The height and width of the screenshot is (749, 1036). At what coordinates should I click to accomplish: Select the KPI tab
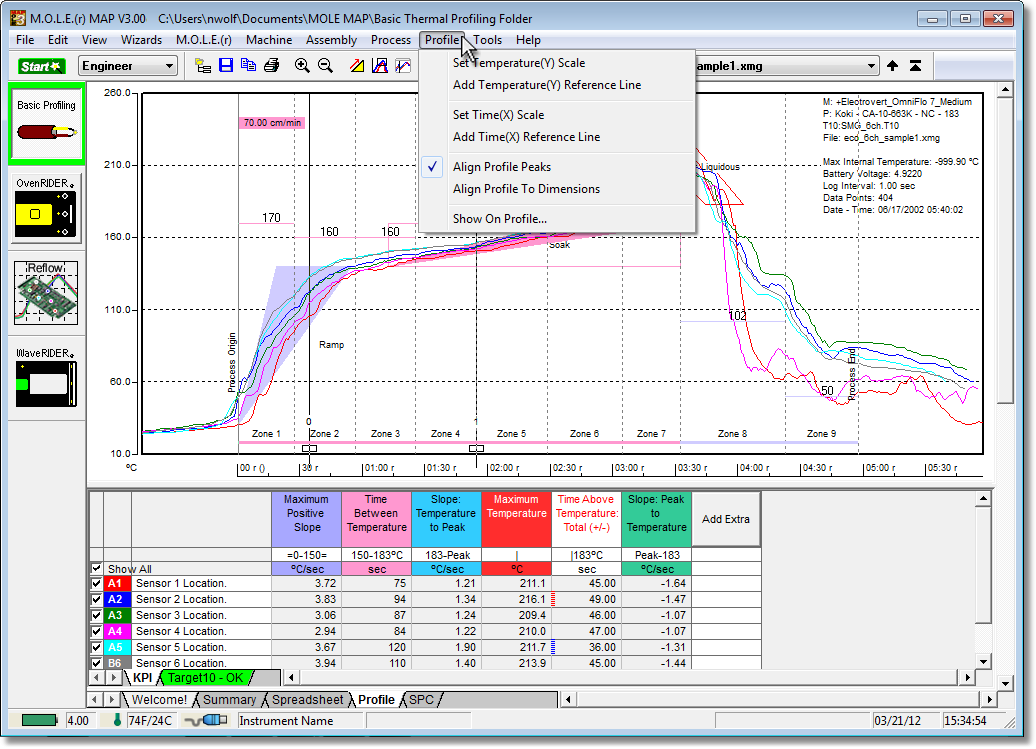point(142,678)
